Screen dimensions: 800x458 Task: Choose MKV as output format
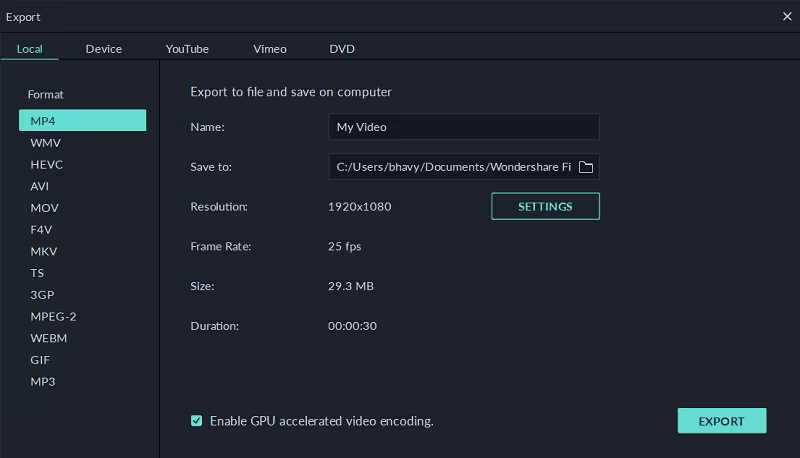[44, 251]
